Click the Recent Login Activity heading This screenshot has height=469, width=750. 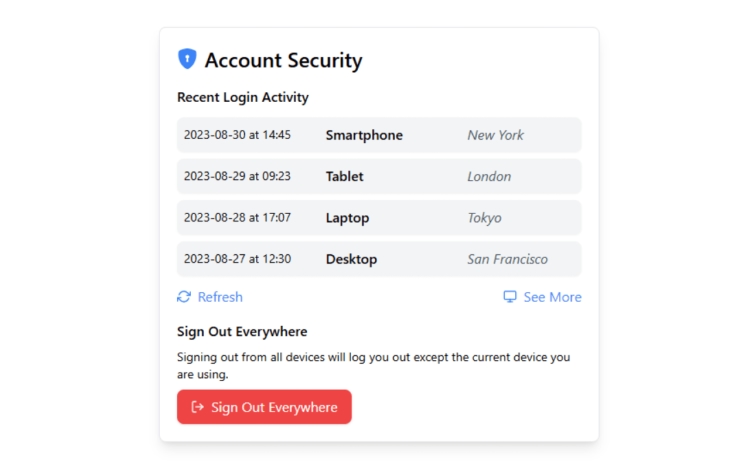tap(243, 97)
